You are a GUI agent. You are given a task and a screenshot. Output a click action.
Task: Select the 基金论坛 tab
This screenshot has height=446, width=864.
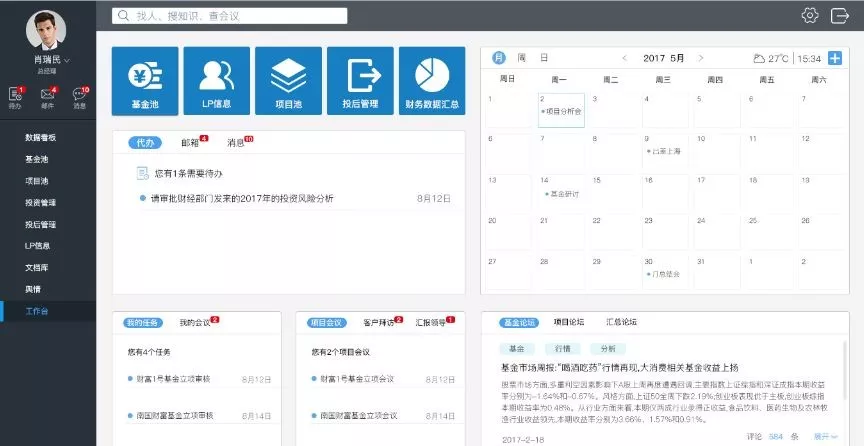519,323
